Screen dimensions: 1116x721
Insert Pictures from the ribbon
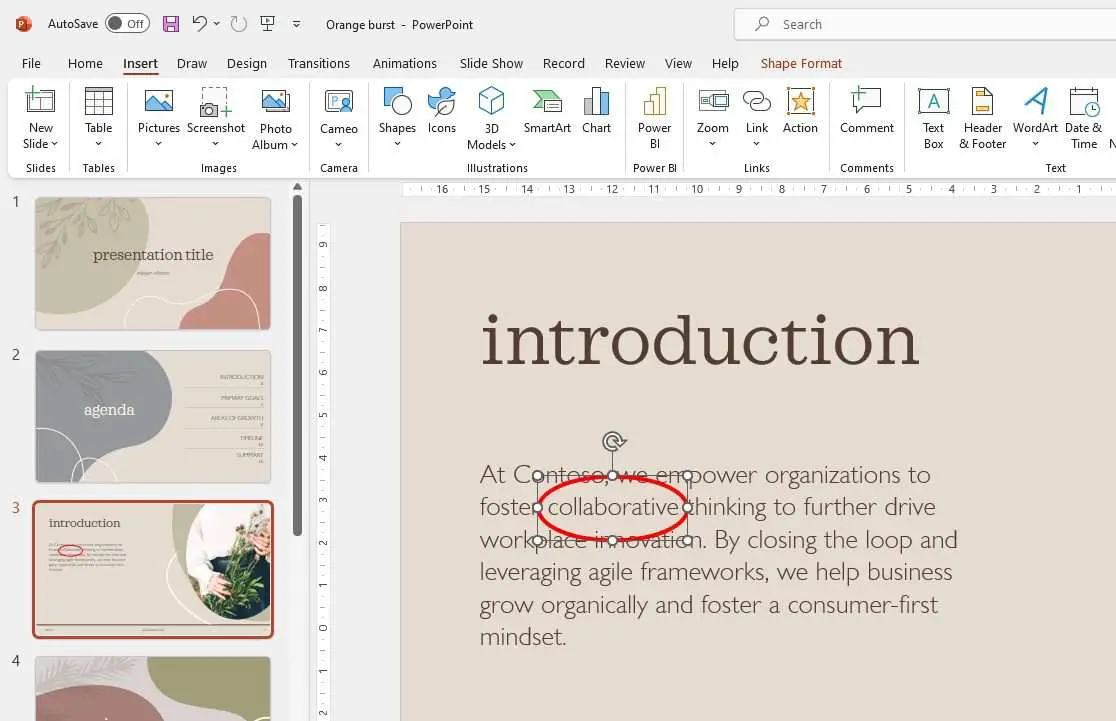click(x=159, y=117)
